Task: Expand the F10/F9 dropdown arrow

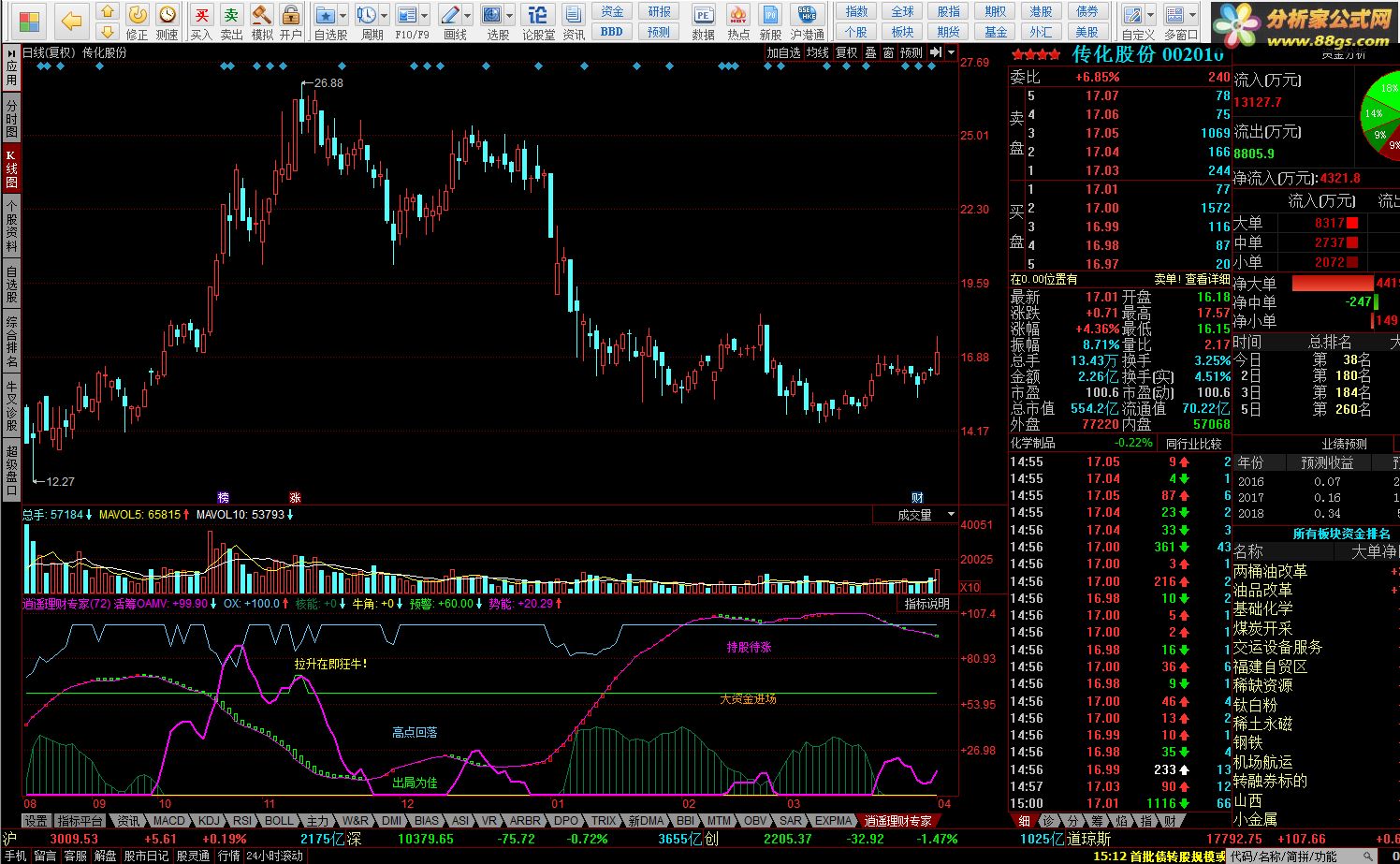Action: tap(424, 16)
